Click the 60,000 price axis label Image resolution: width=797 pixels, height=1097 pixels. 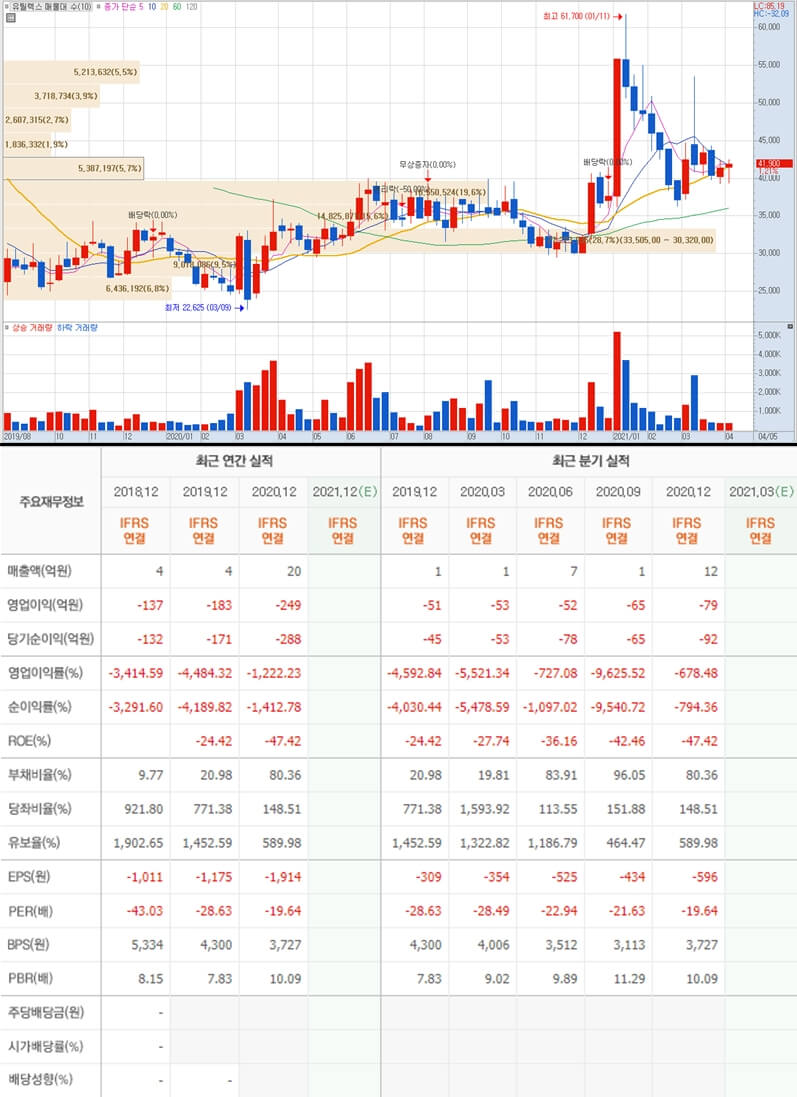[768, 27]
